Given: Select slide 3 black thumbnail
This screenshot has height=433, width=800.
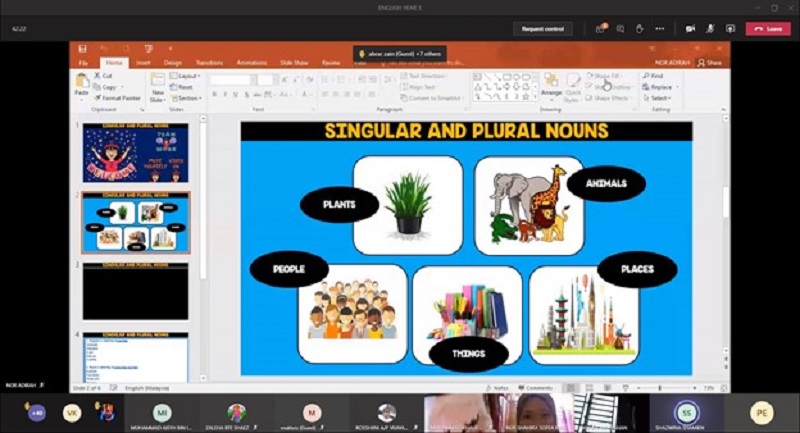Looking at the screenshot, I should [135, 291].
